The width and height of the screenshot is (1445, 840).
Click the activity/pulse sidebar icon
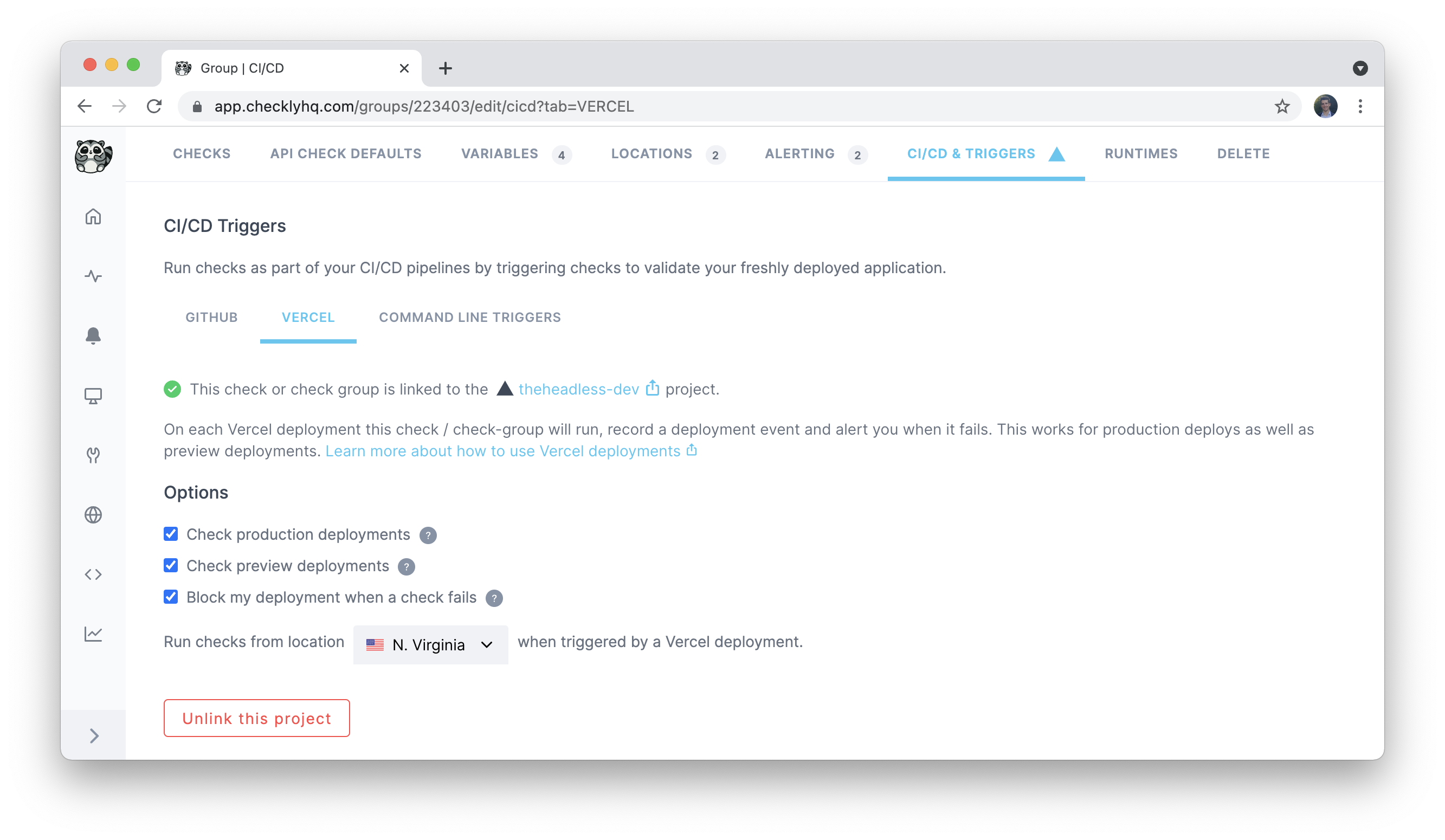coord(95,275)
